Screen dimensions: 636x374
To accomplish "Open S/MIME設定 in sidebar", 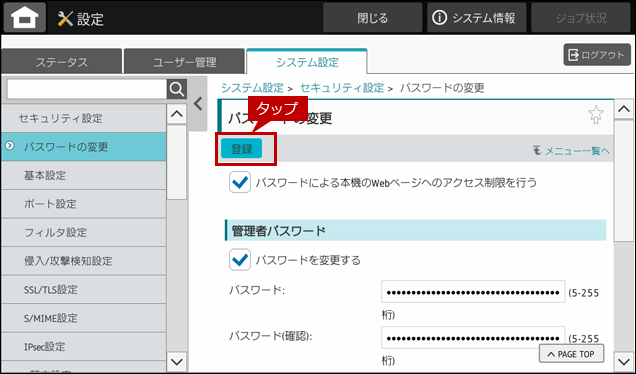I will 84,318.
